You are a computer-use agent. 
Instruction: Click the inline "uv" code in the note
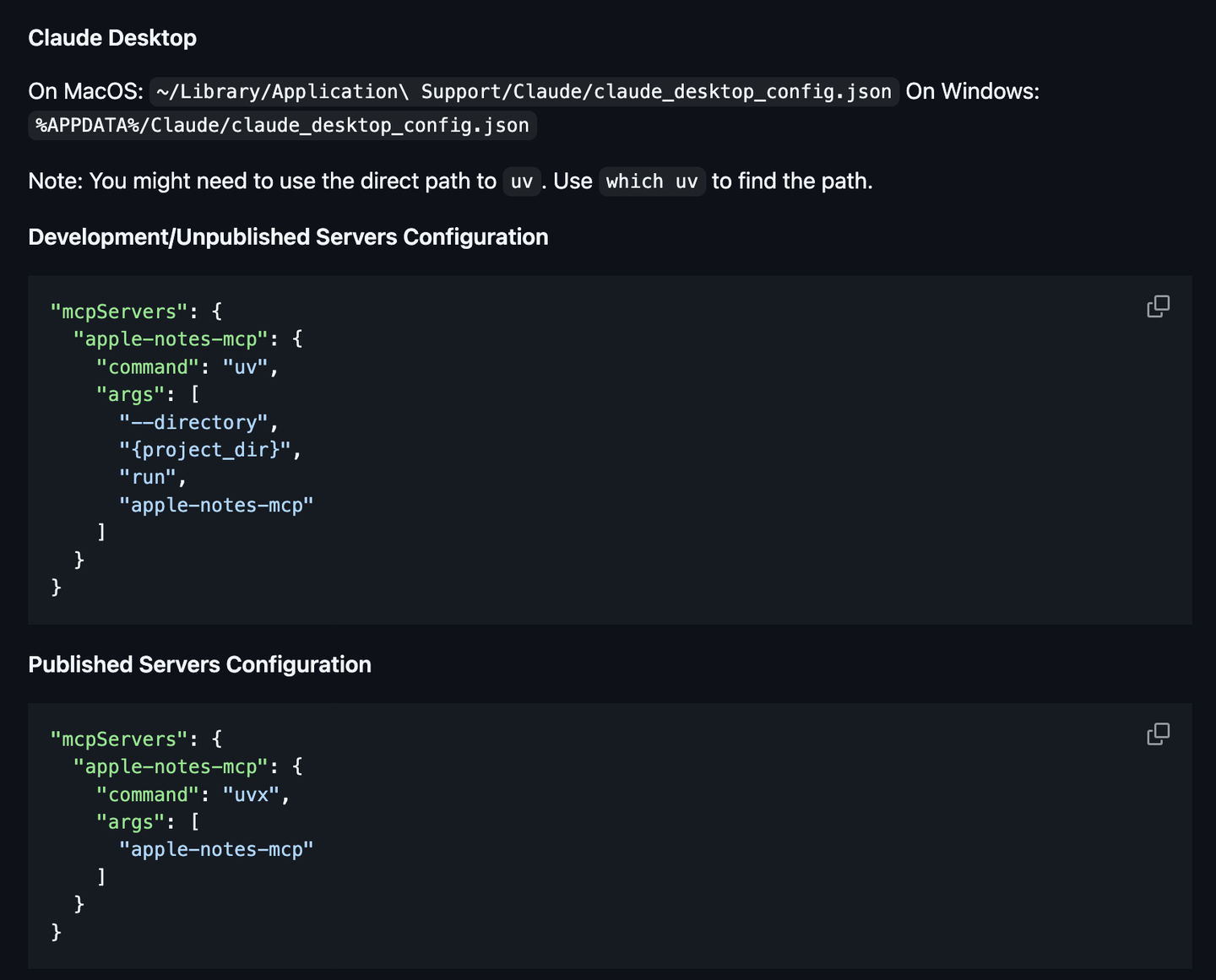(521, 181)
